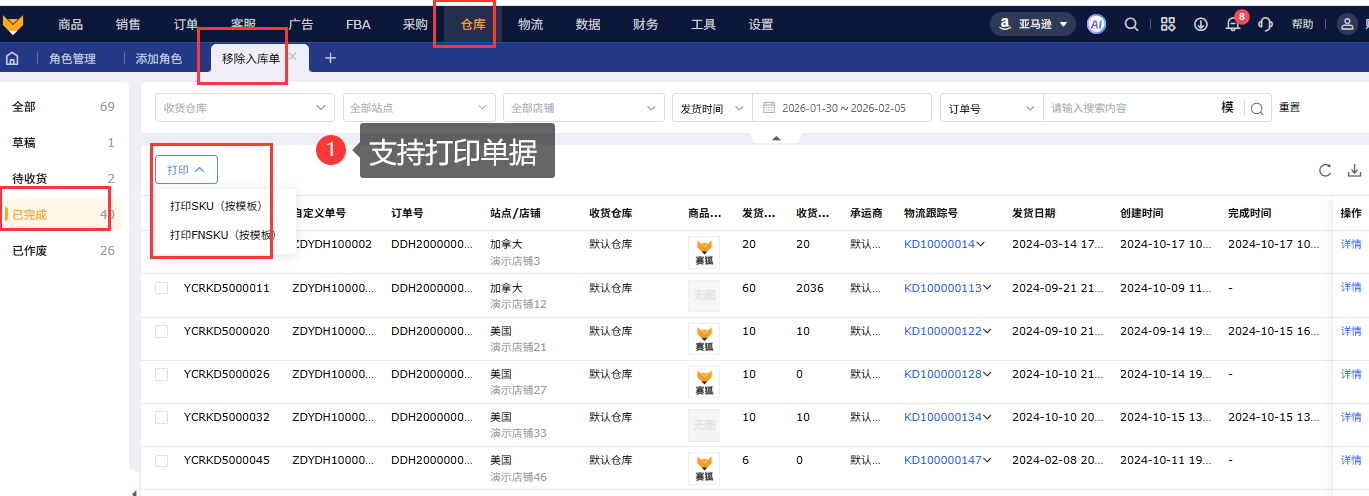This screenshot has width=1369, height=496.
Task: Click the 重置 reset button
Action: [x=1290, y=108]
